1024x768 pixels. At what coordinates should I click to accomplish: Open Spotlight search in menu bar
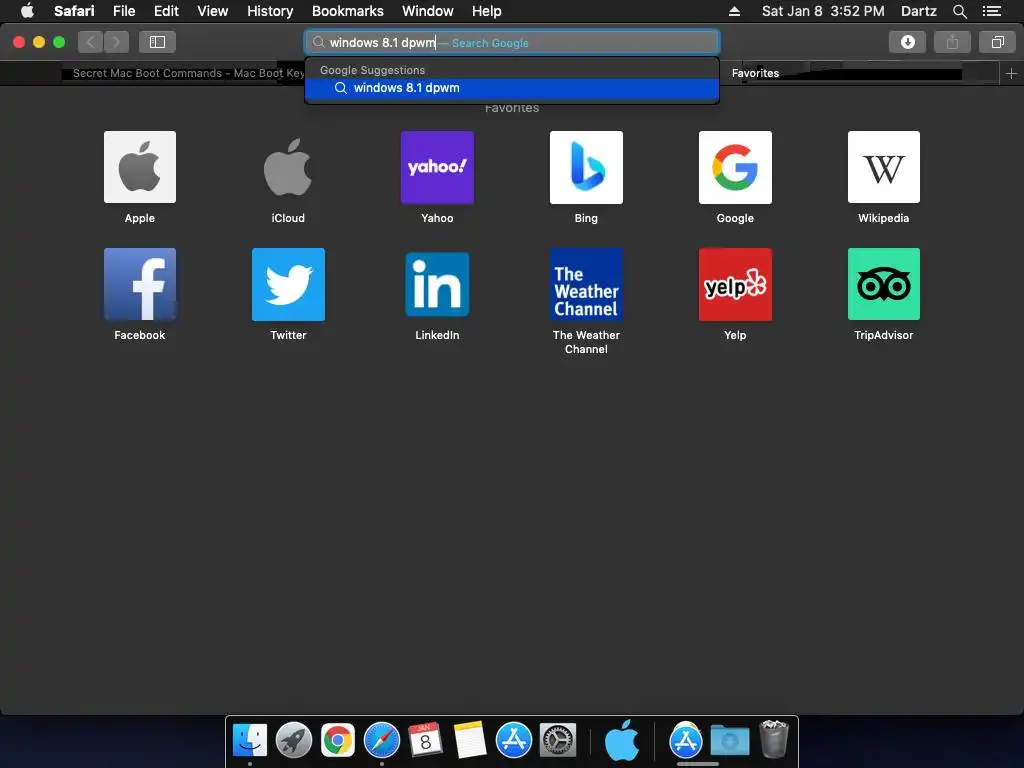point(959,11)
